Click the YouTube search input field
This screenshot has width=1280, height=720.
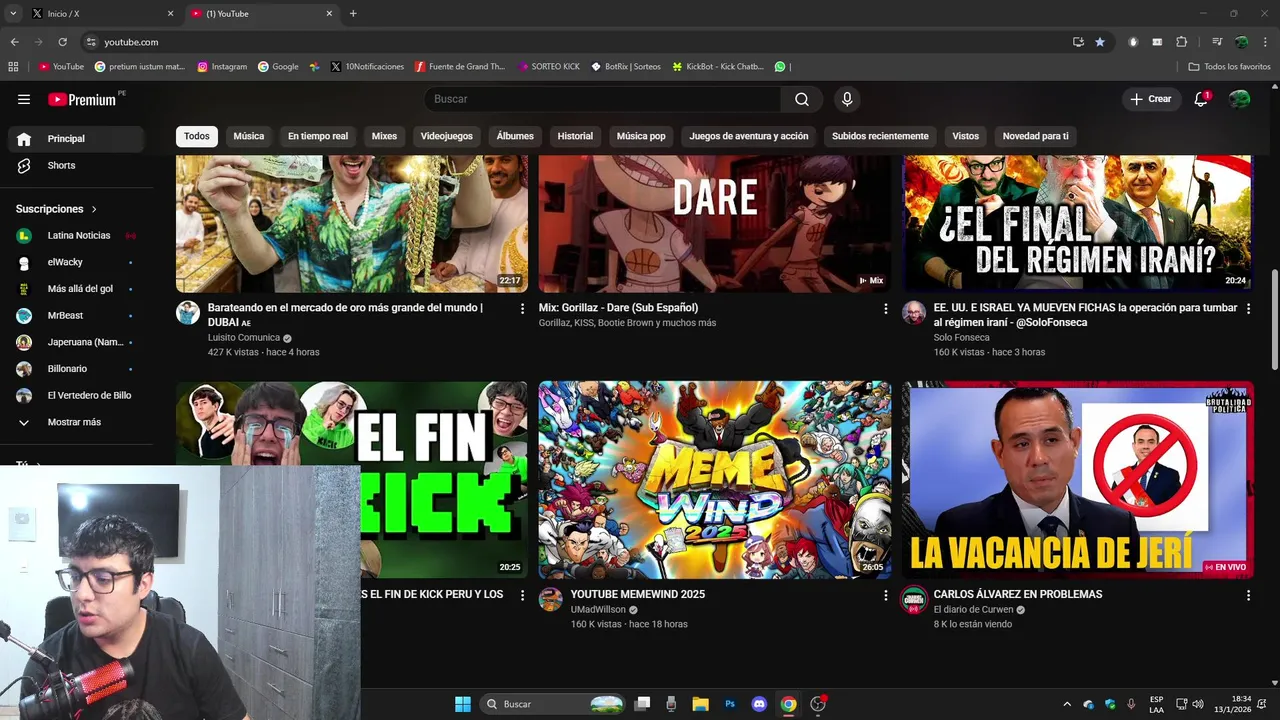(x=603, y=99)
